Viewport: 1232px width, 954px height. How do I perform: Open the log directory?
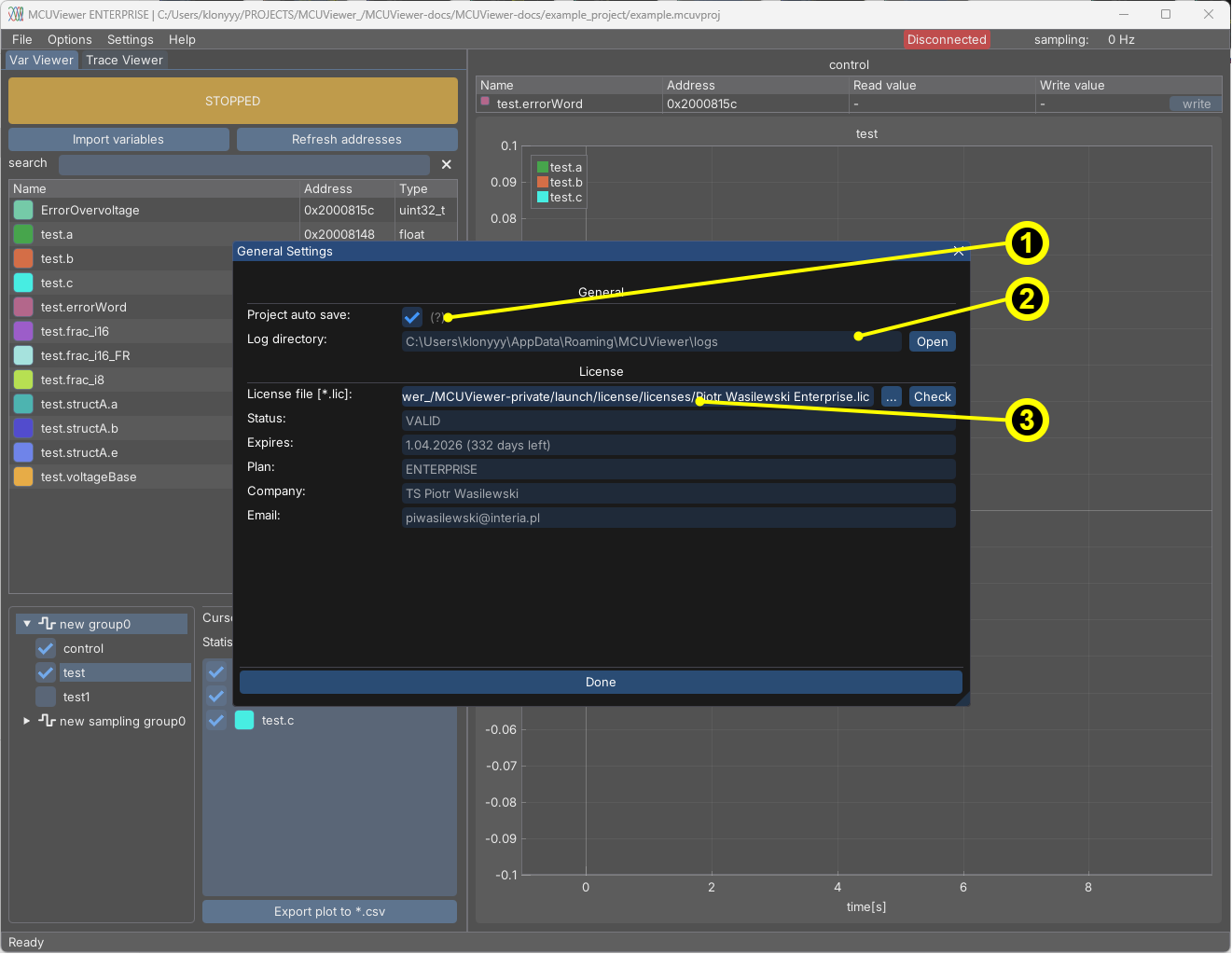(x=933, y=341)
